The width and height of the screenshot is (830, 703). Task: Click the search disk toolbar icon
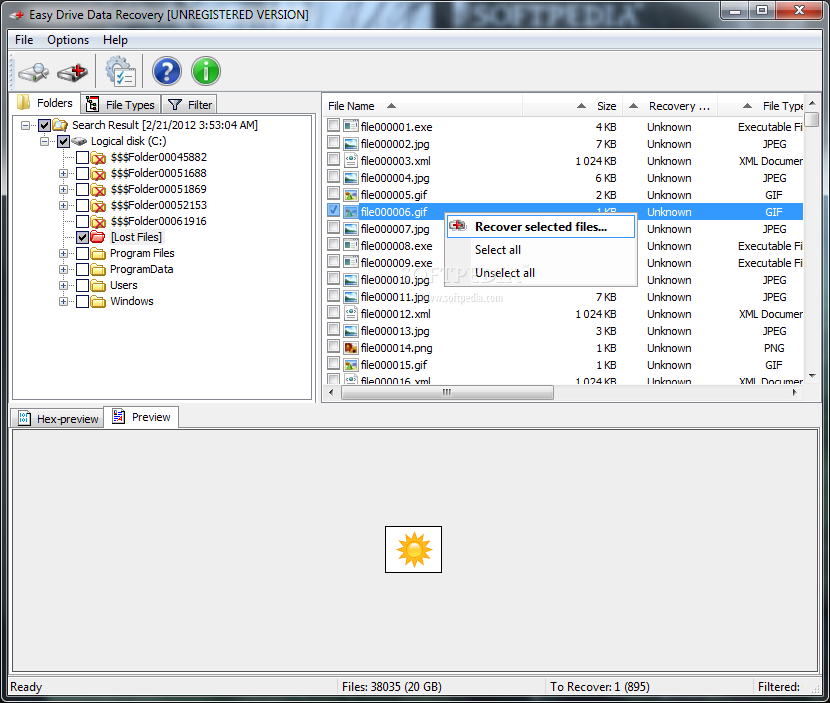point(33,72)
